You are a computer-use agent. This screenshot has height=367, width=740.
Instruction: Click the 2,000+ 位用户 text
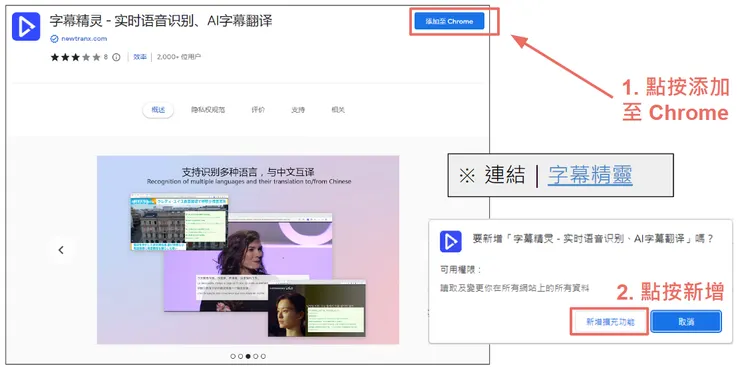179,57
